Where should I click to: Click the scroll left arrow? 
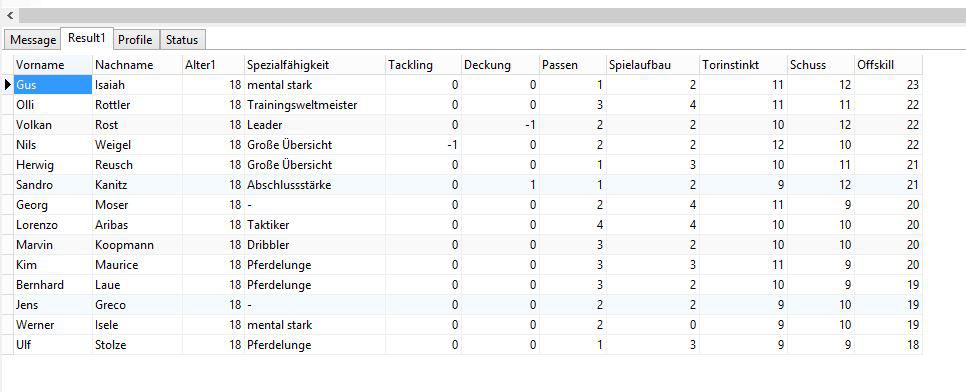point(9,15)
